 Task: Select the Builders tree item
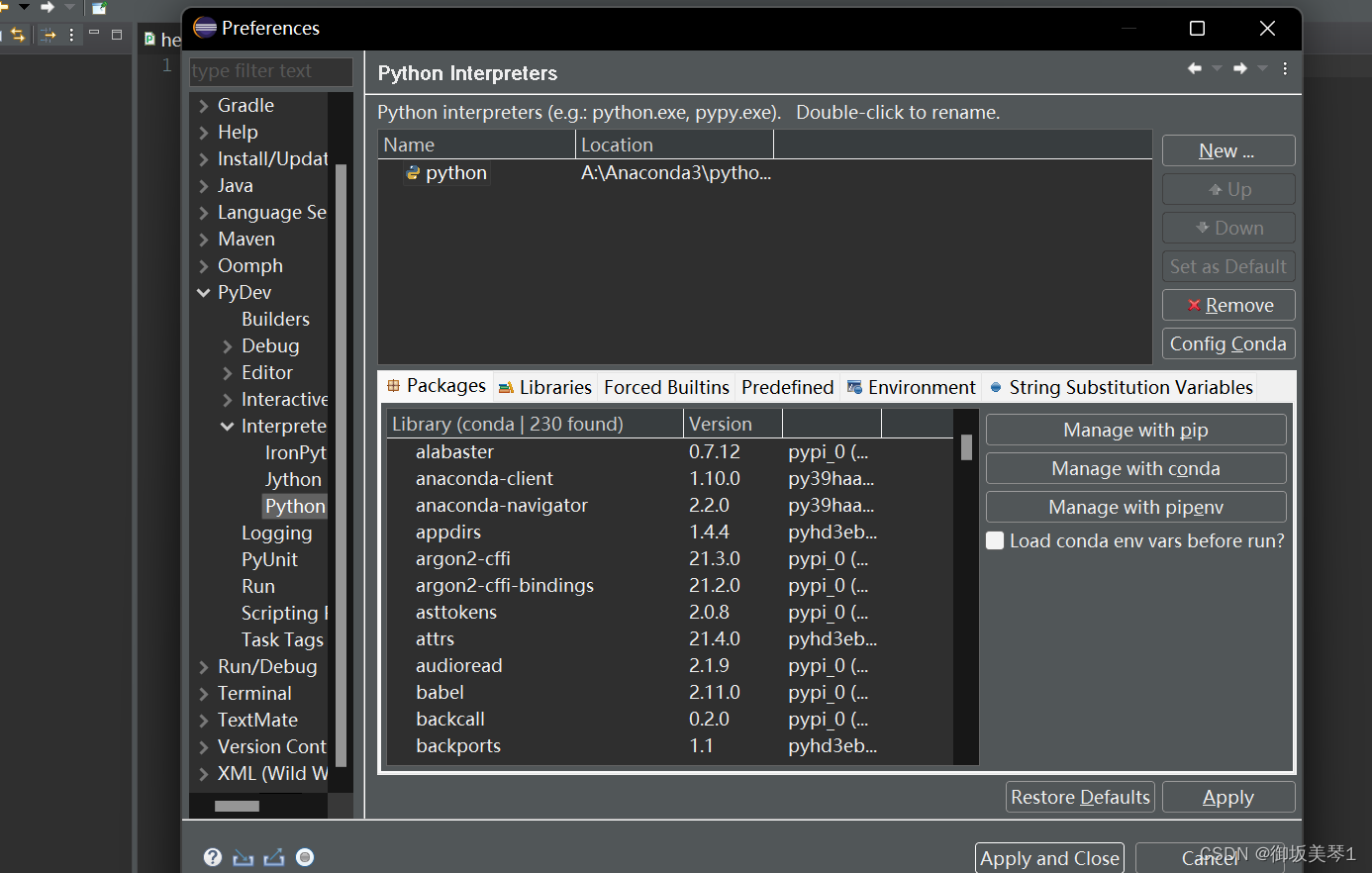click(275, 320)
